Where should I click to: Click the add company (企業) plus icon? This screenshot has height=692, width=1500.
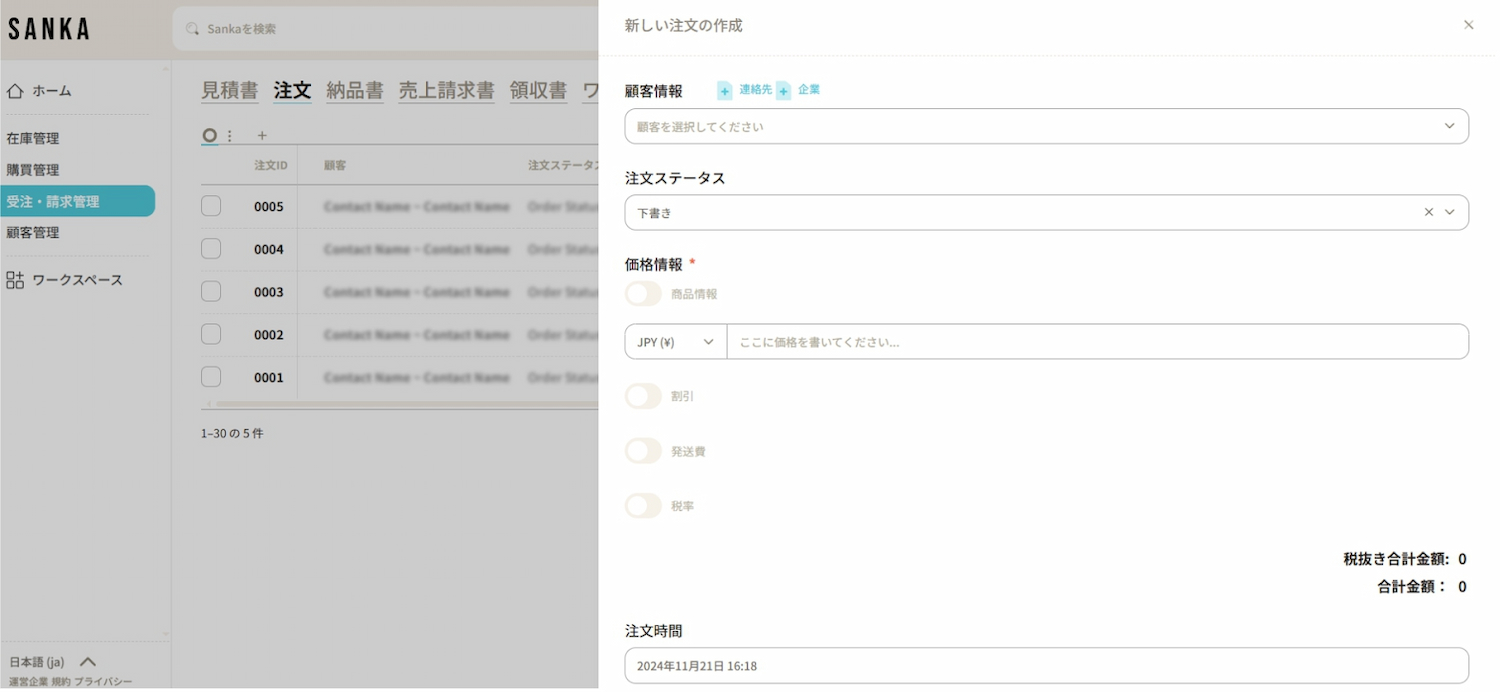(x=784, y=91)
